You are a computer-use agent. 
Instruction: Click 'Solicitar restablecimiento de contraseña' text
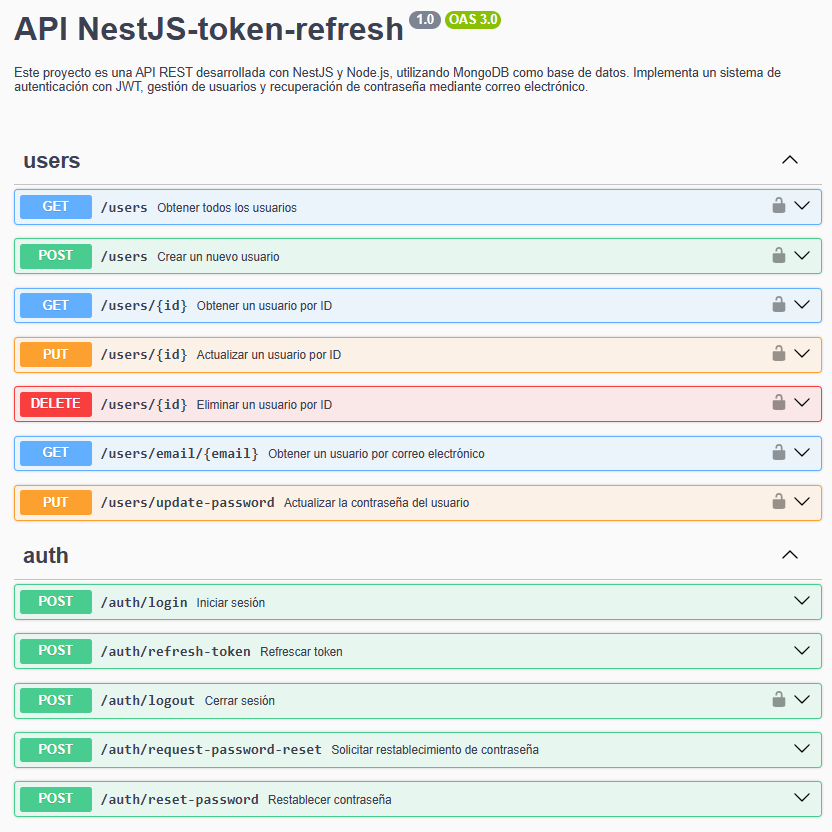435,750
